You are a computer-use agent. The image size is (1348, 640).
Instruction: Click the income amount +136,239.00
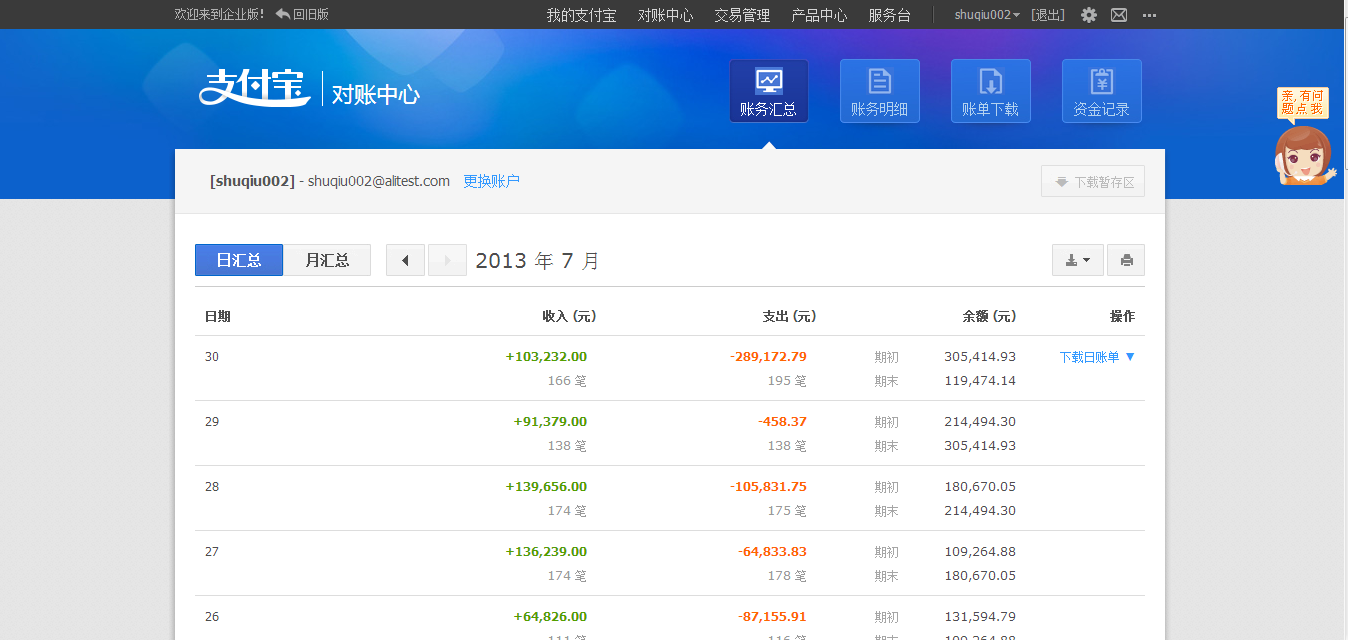point(546,552)
